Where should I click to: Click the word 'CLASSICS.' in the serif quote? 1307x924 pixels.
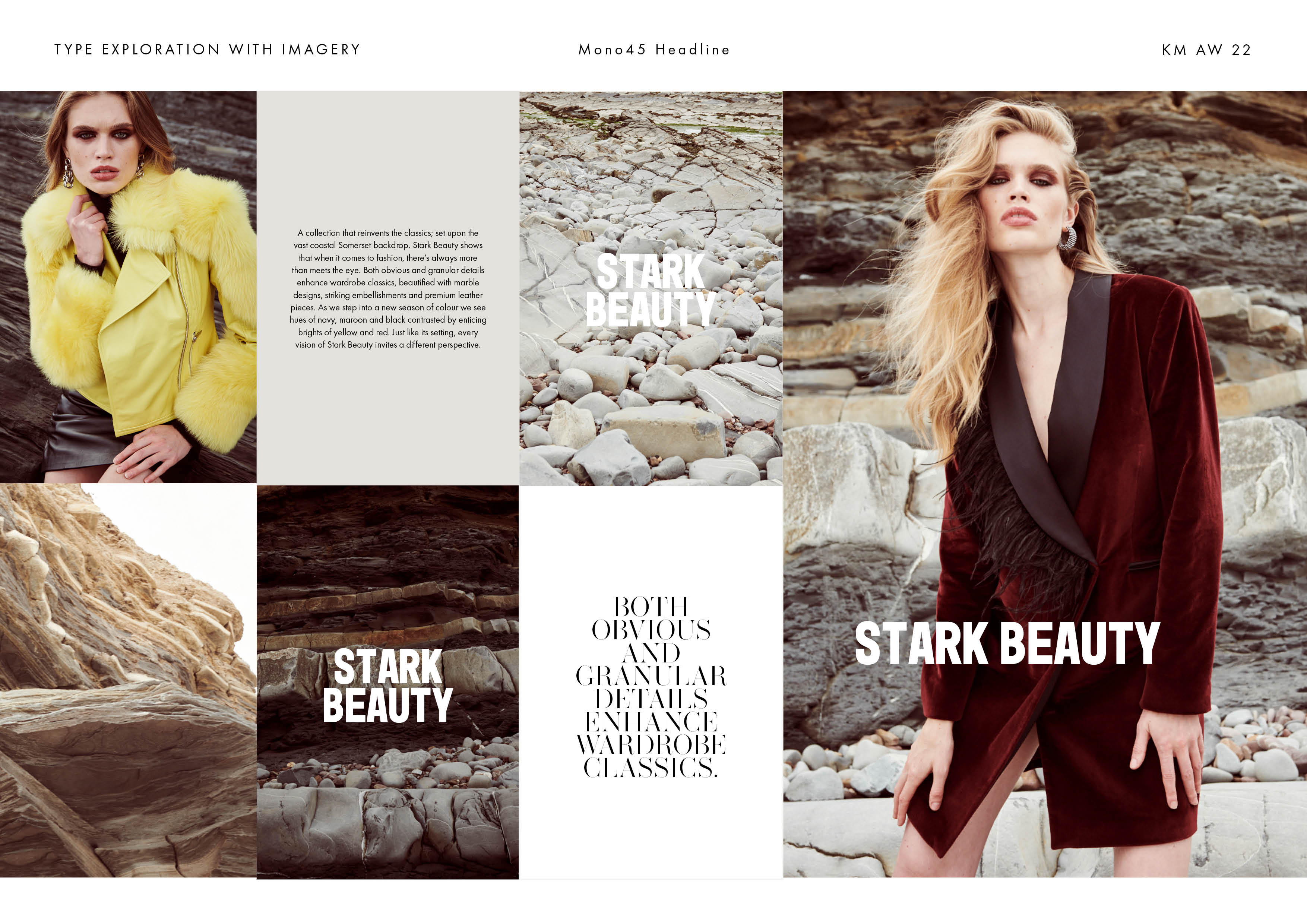pyautogui.click(x=651, y=768)
